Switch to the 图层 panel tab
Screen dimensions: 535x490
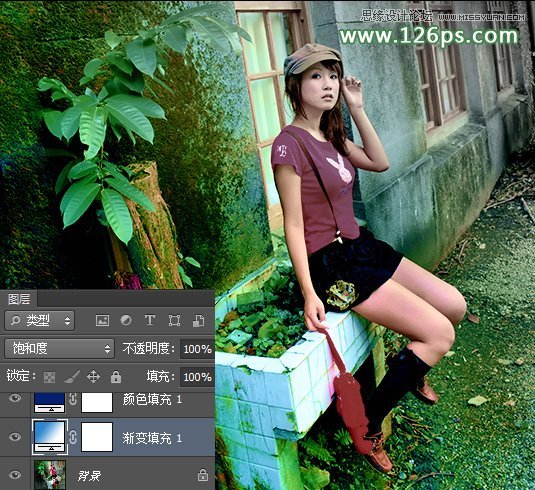(x=19, y=299)
